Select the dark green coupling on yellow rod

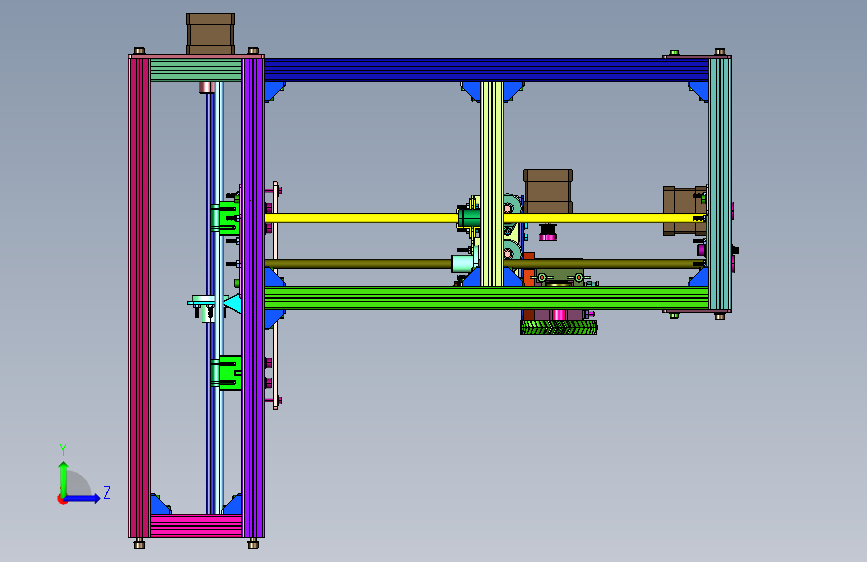469,217
